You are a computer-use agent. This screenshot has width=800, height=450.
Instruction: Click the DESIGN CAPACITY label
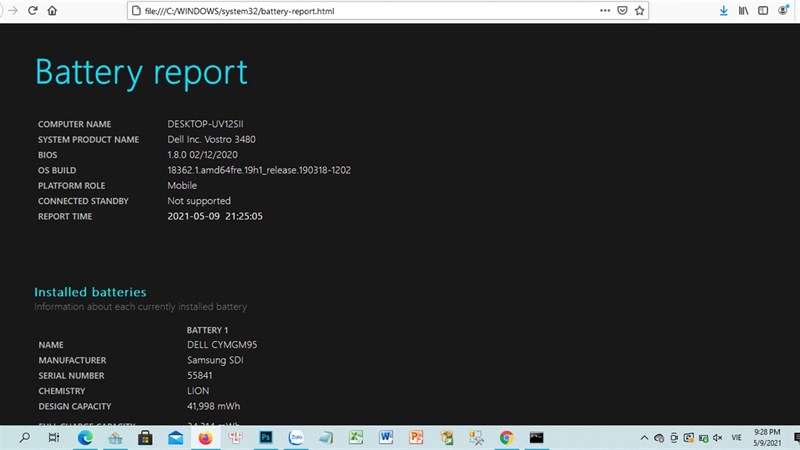pos(74,406)
